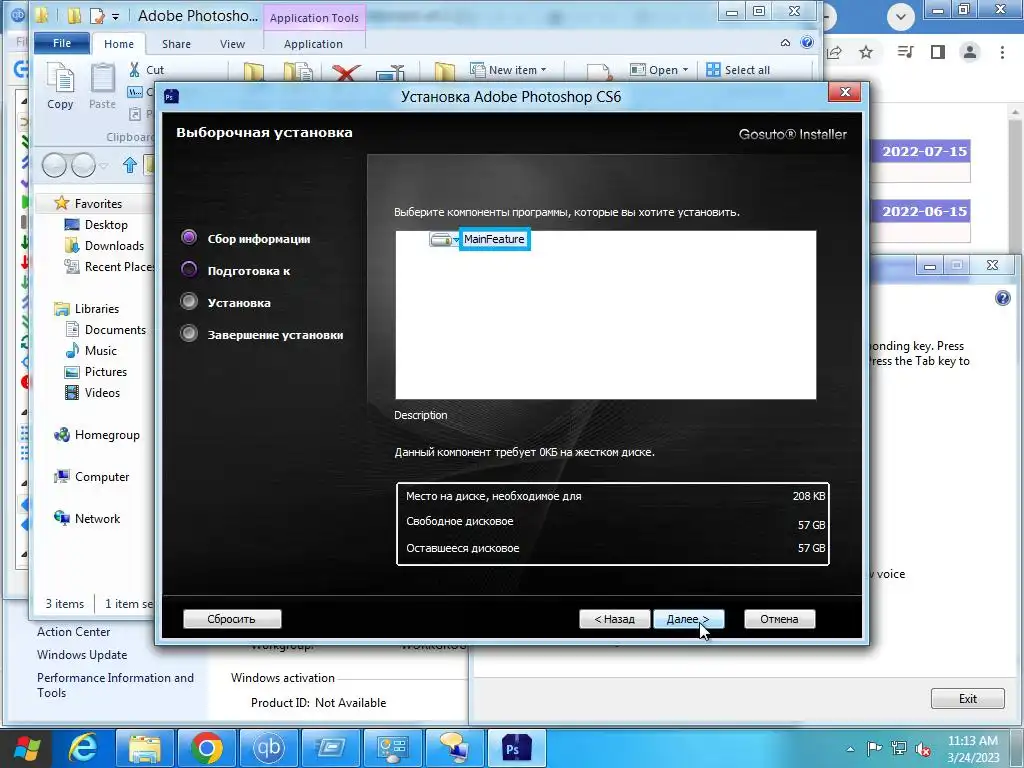The width and height of the screenshot is (1024, 768).
Task: Open the Application ribbon tab
Action: 313,44
